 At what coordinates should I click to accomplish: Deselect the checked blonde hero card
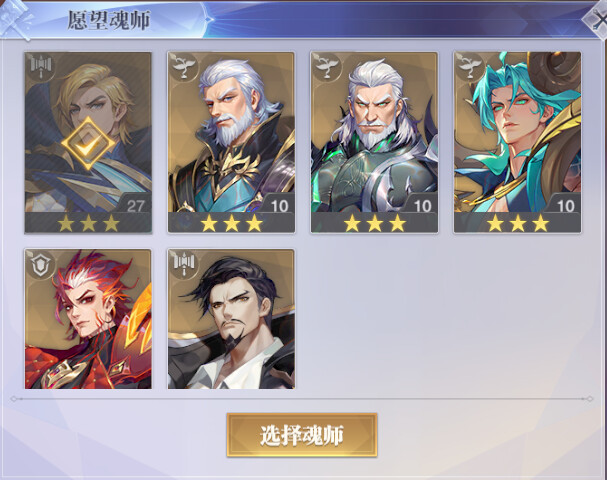point(88,142)
